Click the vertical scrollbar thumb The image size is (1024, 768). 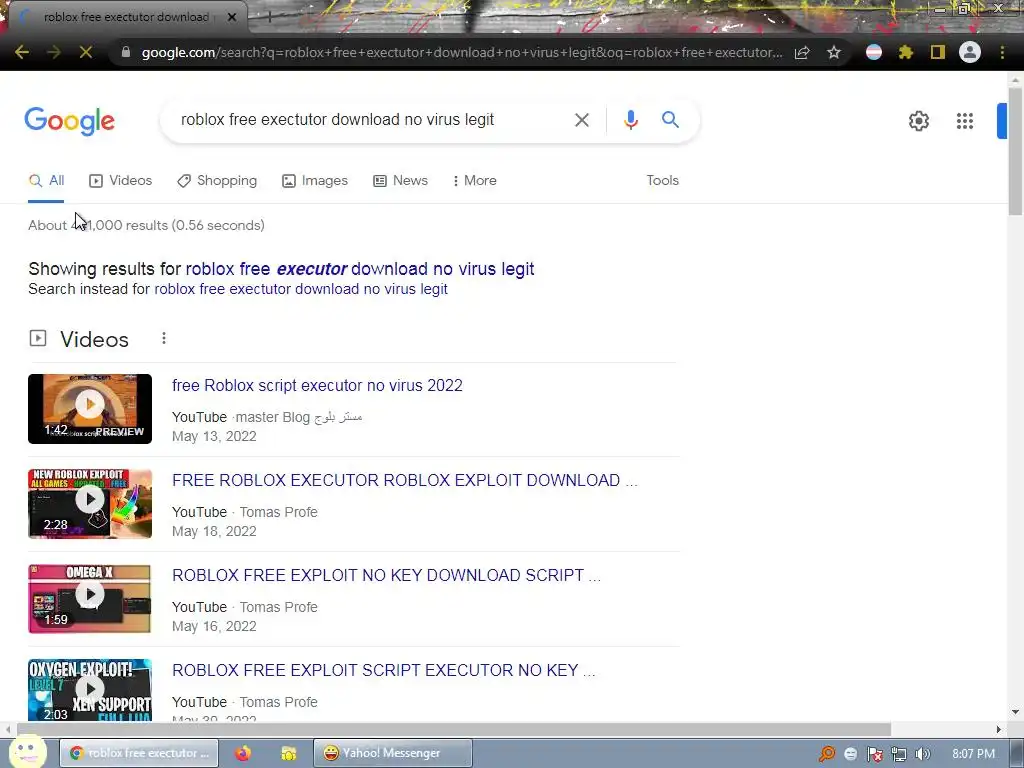(x=1015, y=150)
